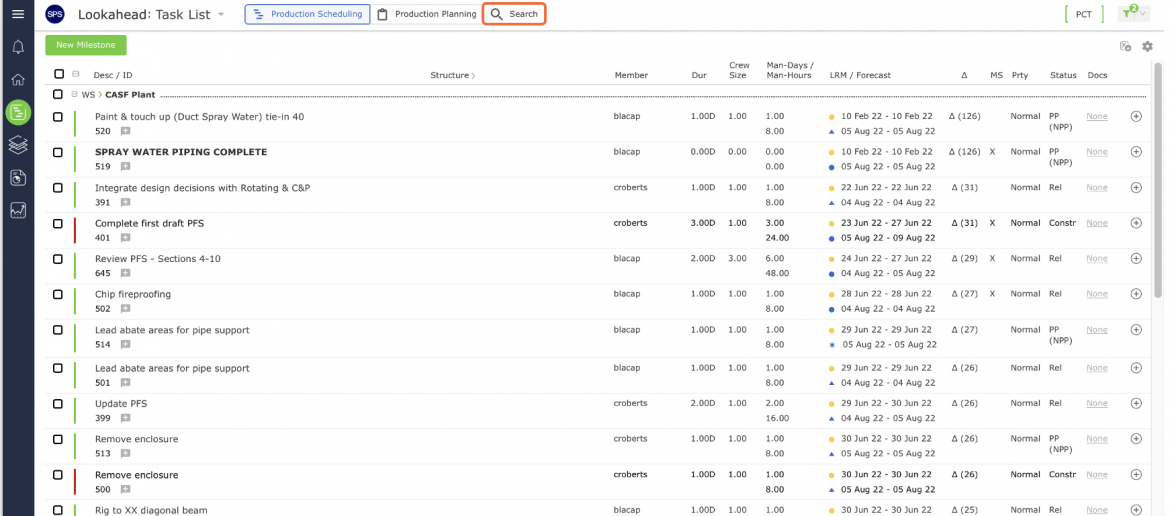Expand the Structure column chevron
Screen dimensions: 1170x516
coord(473,75)
